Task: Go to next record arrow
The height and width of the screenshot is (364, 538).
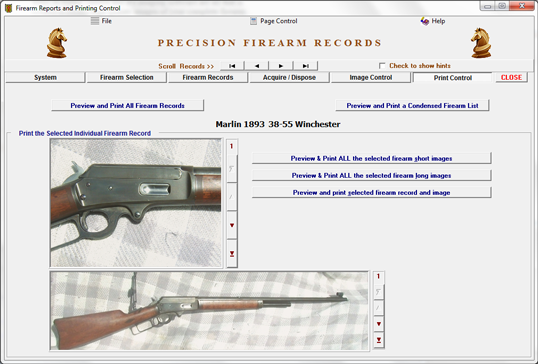Action: (281, 66)
